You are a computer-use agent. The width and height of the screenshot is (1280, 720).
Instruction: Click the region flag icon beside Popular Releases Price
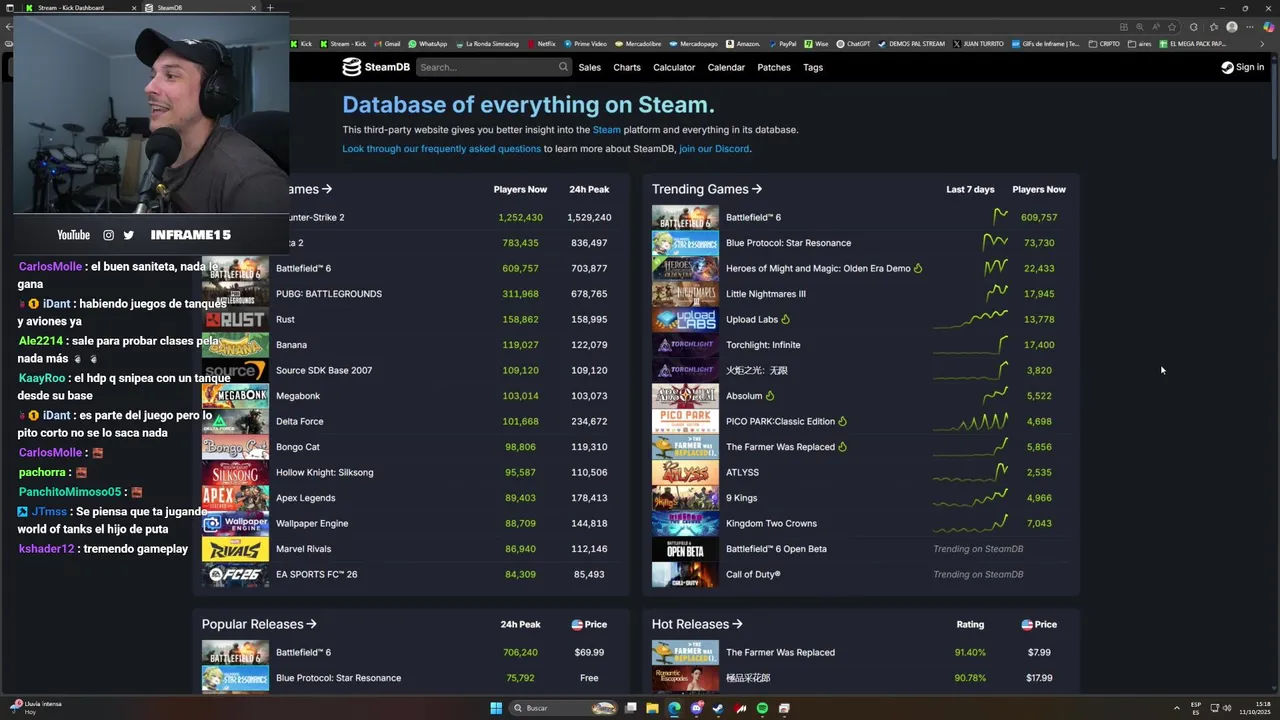[x=577, y=624]
